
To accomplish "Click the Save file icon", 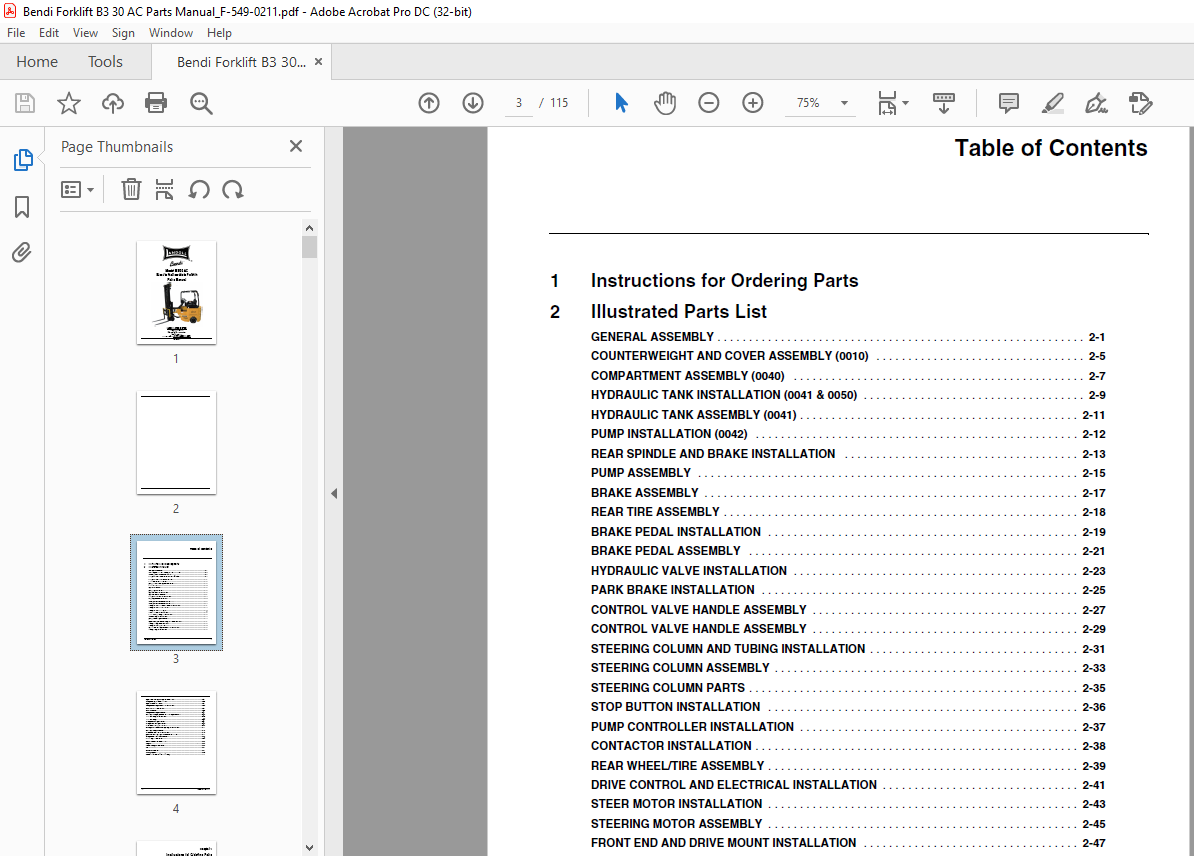I will 25,103.
